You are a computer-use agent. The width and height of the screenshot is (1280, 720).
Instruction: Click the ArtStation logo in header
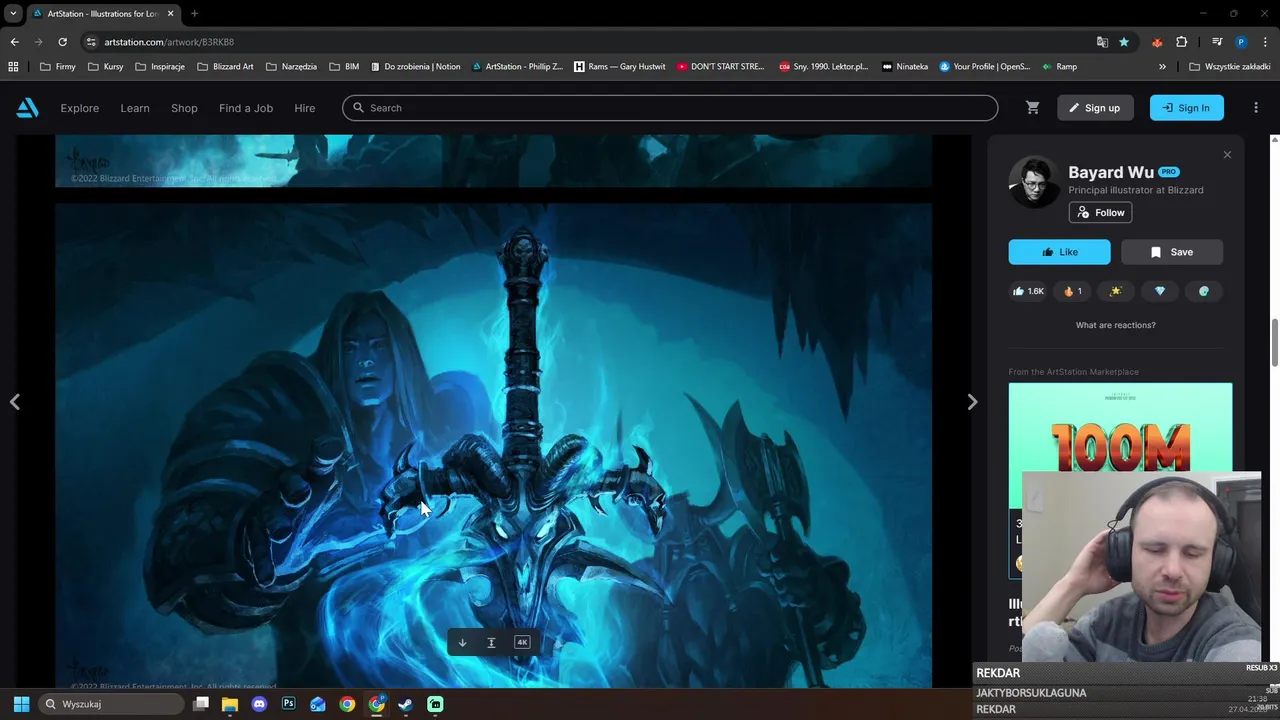[27, 108]
